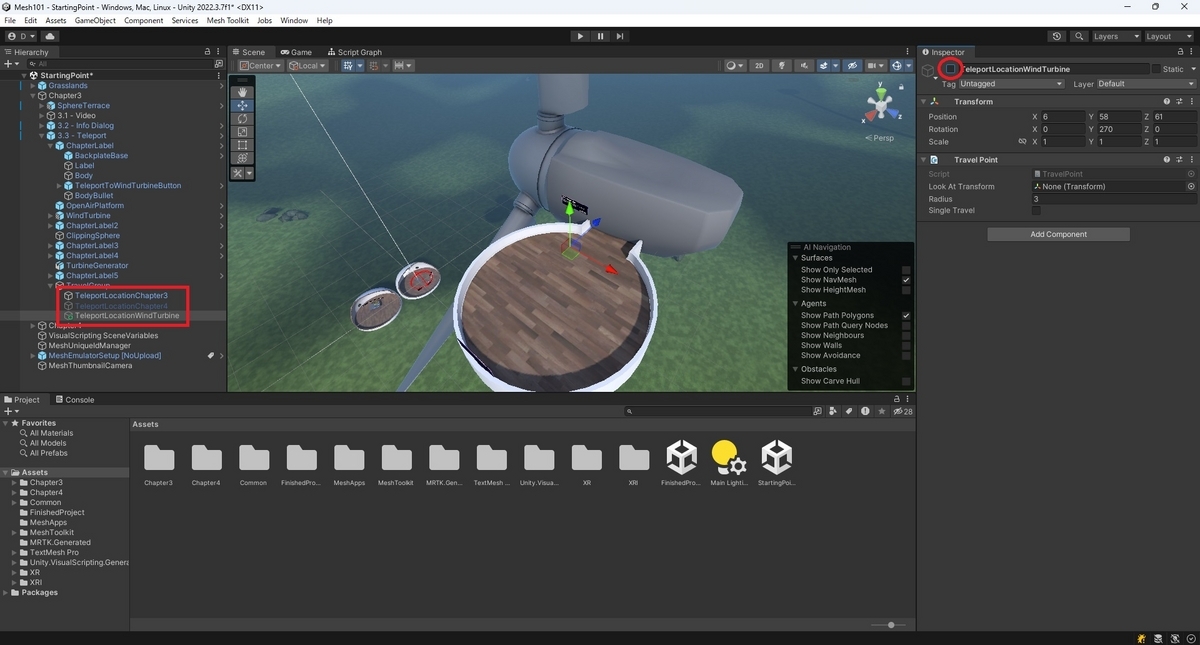Open the Layer dropdown
Viewport: 1200px width, 645px height.
click(1146, 84)
